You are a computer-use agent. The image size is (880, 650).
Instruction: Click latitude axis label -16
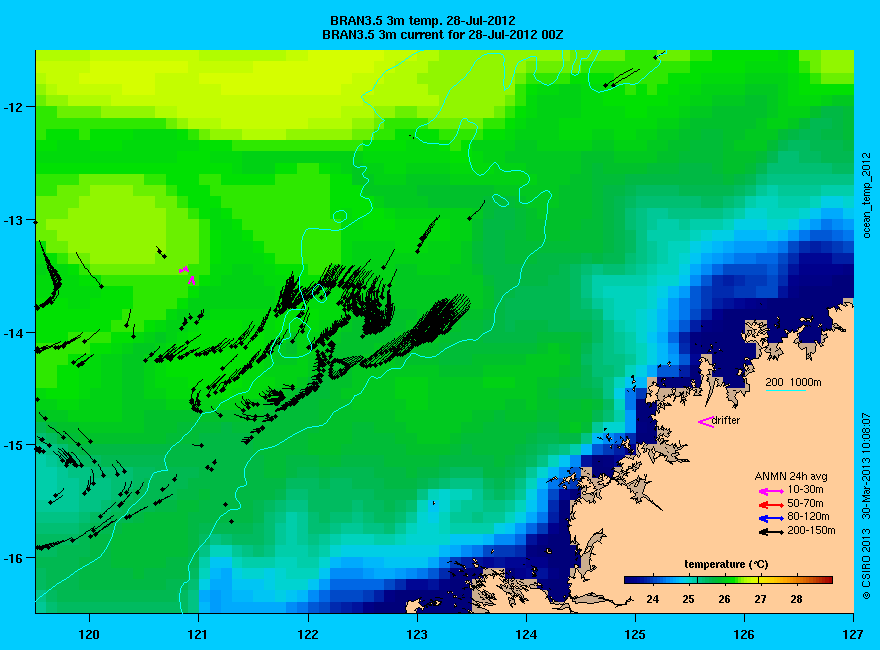tap(11, 558)
